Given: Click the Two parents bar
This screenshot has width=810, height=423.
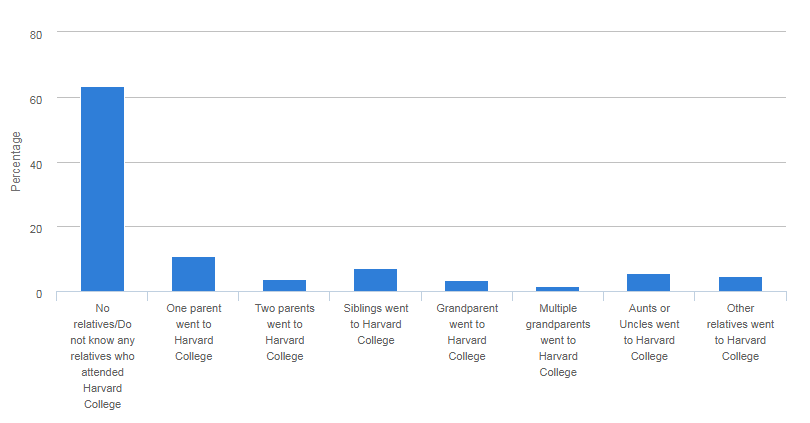Looking at the screenshot, I should click(285, 286).
